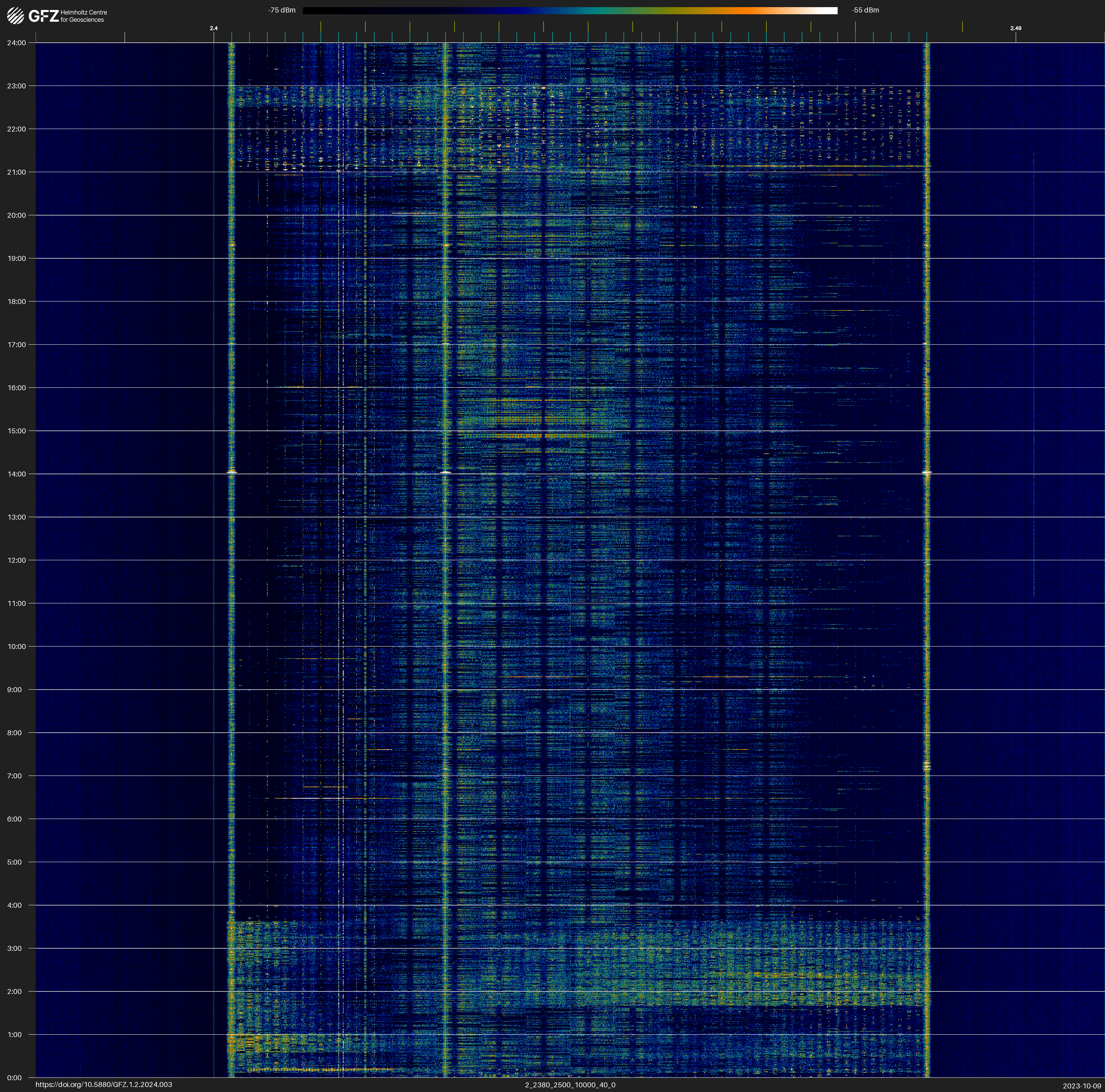Click the 2_2380_2500_10000_40_0 file name label

point(570,1085)
